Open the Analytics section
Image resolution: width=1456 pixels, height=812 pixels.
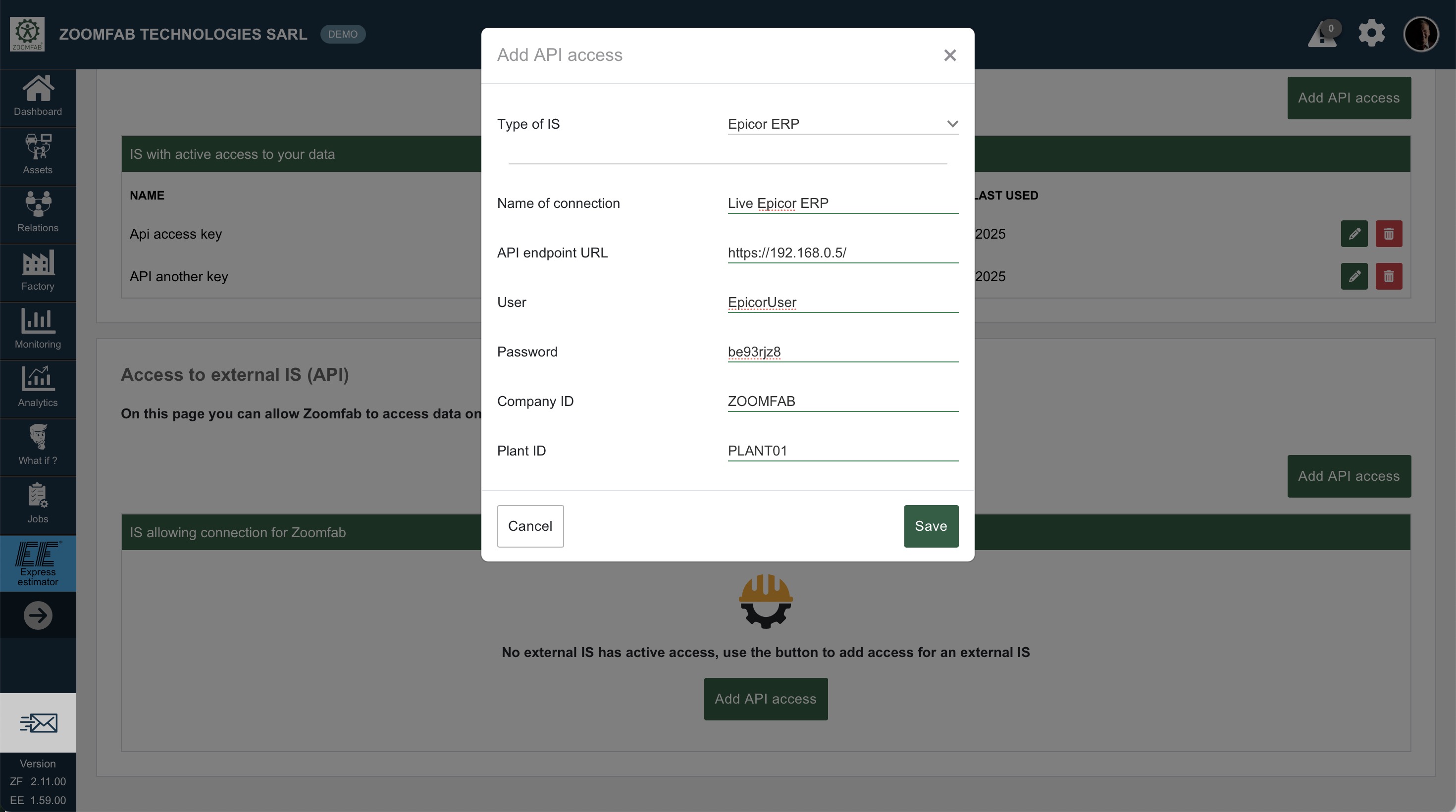click(x=38, y=388)
